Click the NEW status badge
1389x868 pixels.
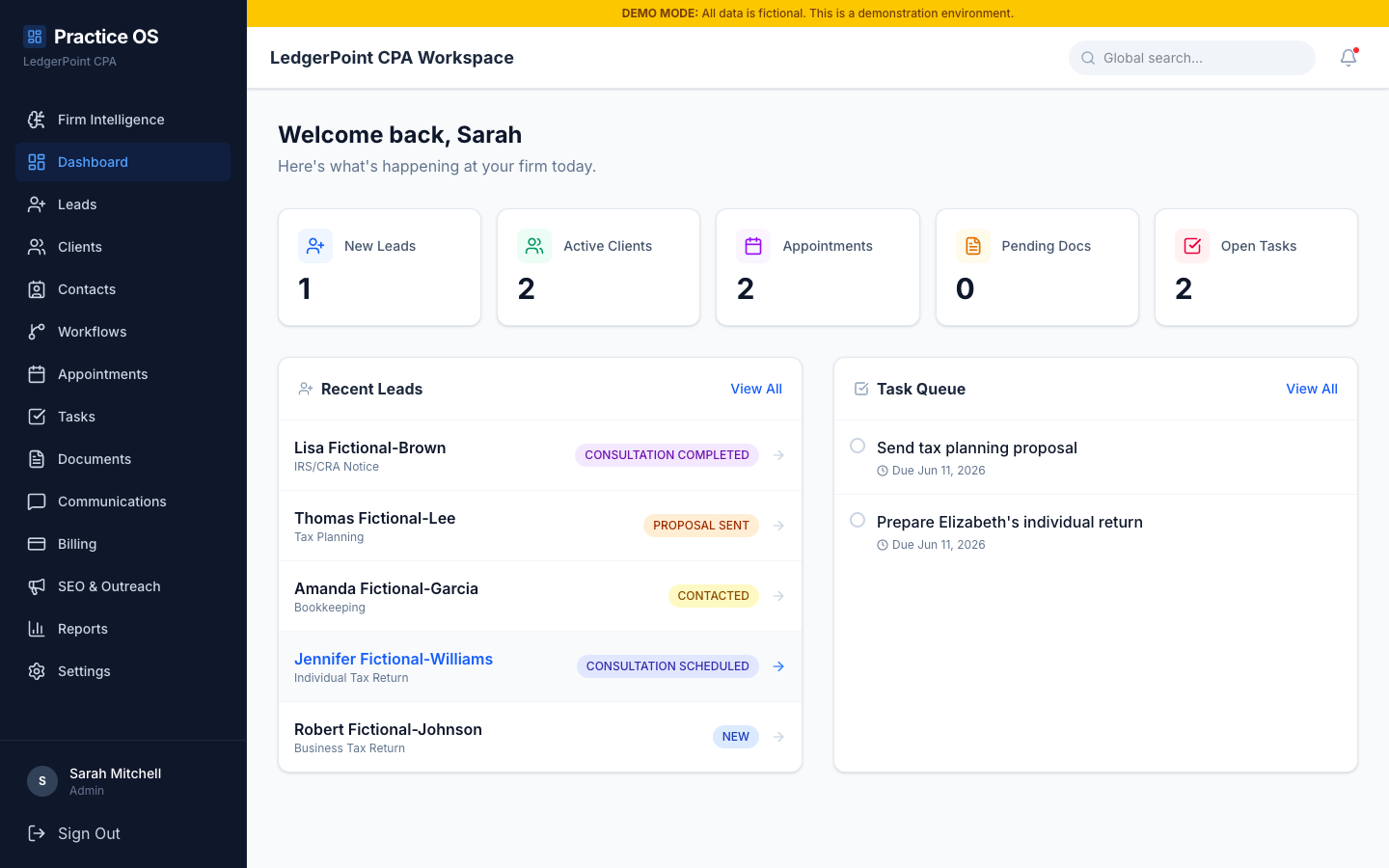pyautogui.click(x=736, y=737)
